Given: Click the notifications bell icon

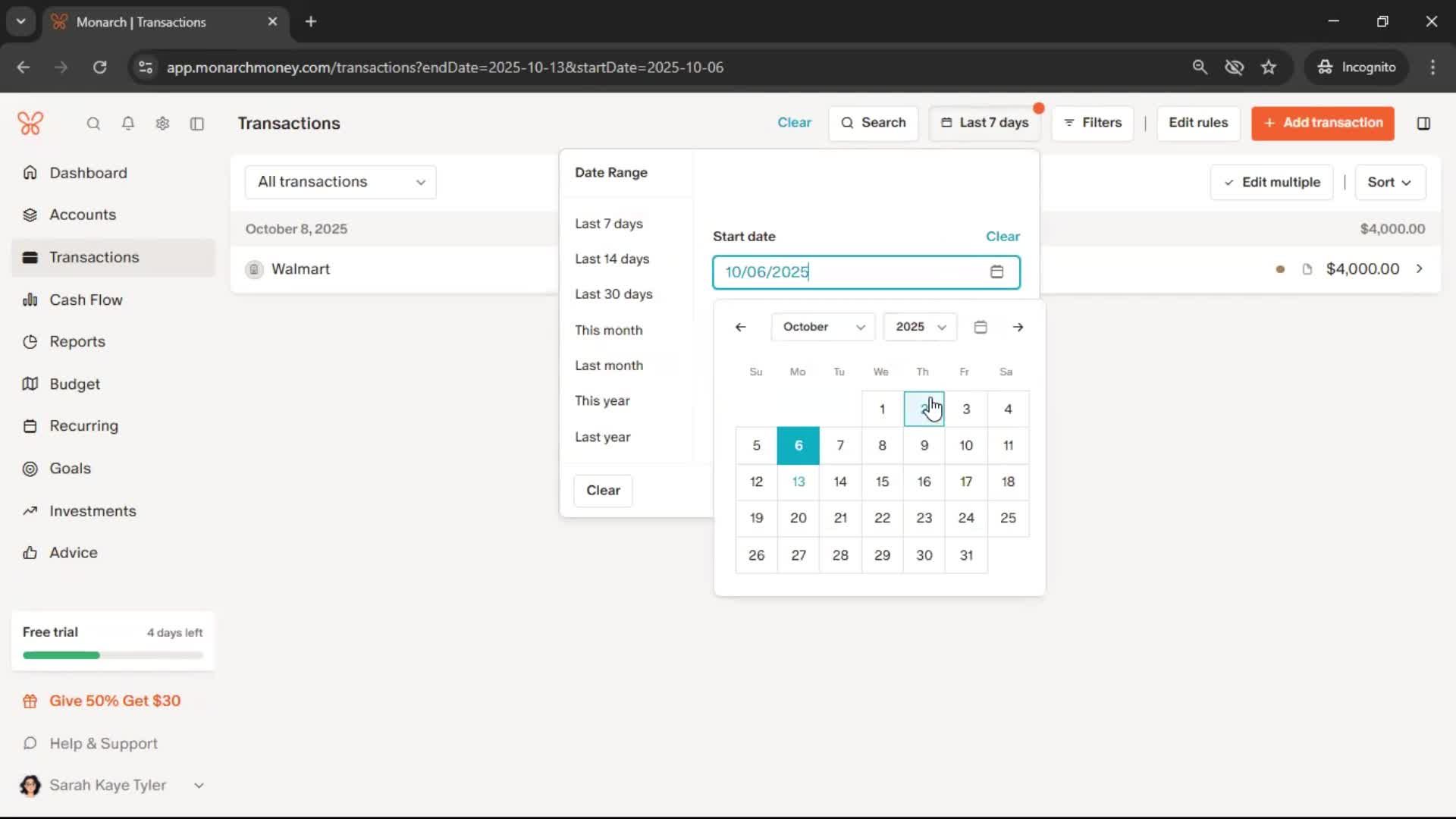Looking at the screenshot, I should click(x=127, y=124).
